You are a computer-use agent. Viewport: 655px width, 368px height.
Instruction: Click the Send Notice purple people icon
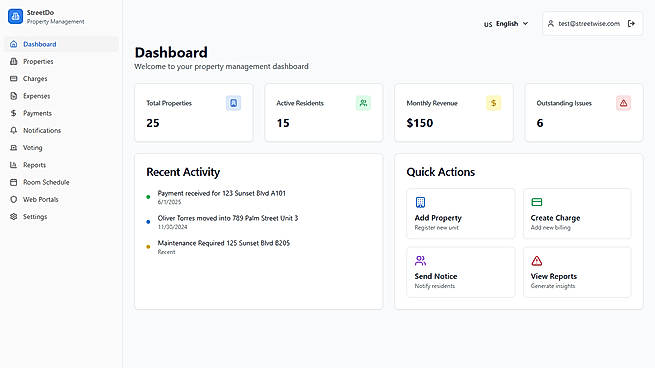coord(420,261)
